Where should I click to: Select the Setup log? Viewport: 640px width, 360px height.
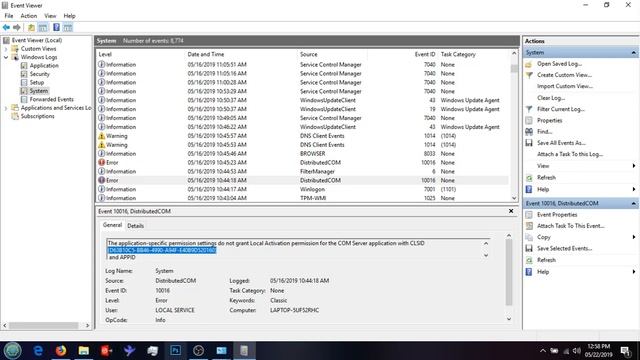click(37, 82)
